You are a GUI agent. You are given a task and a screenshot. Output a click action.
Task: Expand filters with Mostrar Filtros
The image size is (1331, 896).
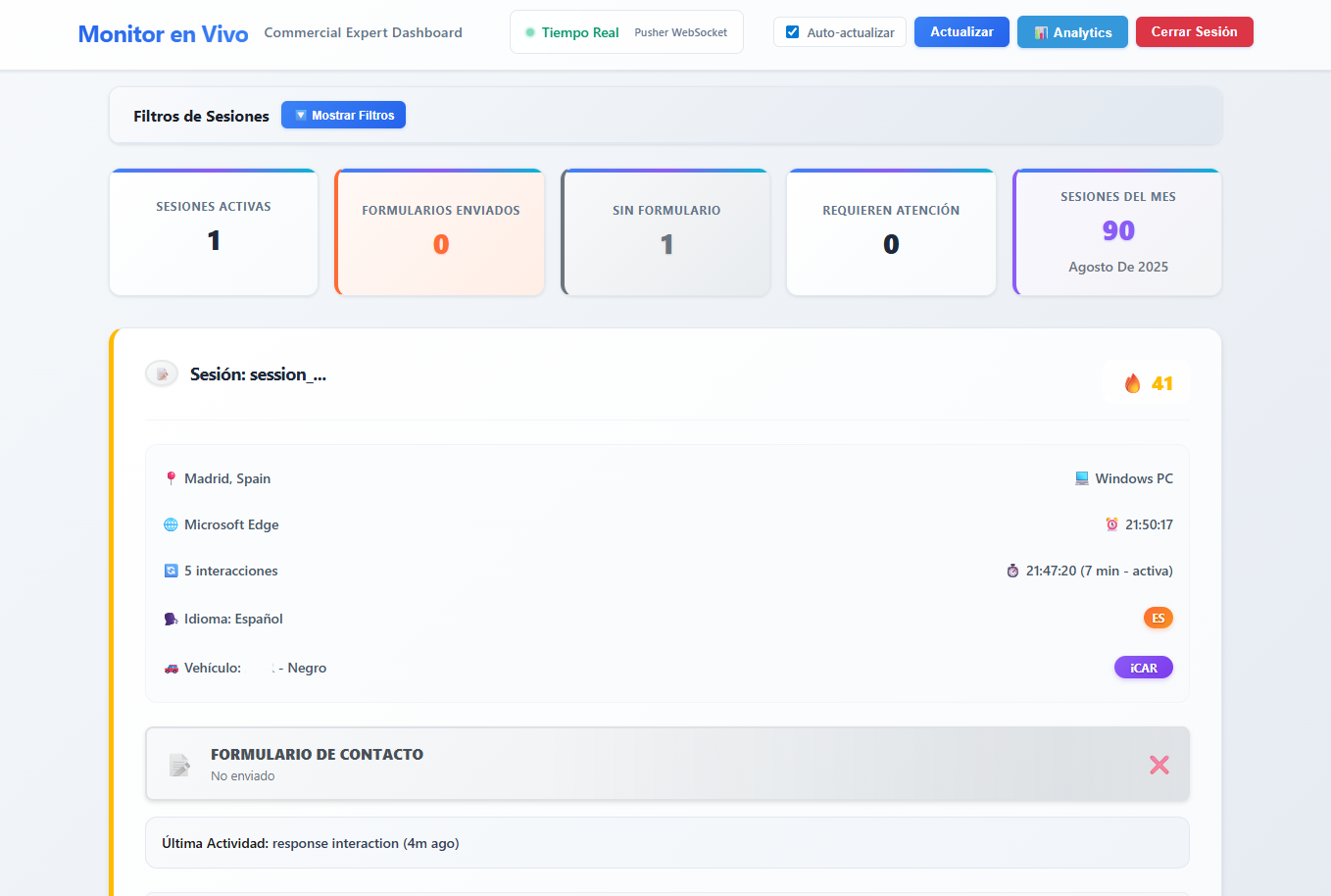[x=343, y=115]
